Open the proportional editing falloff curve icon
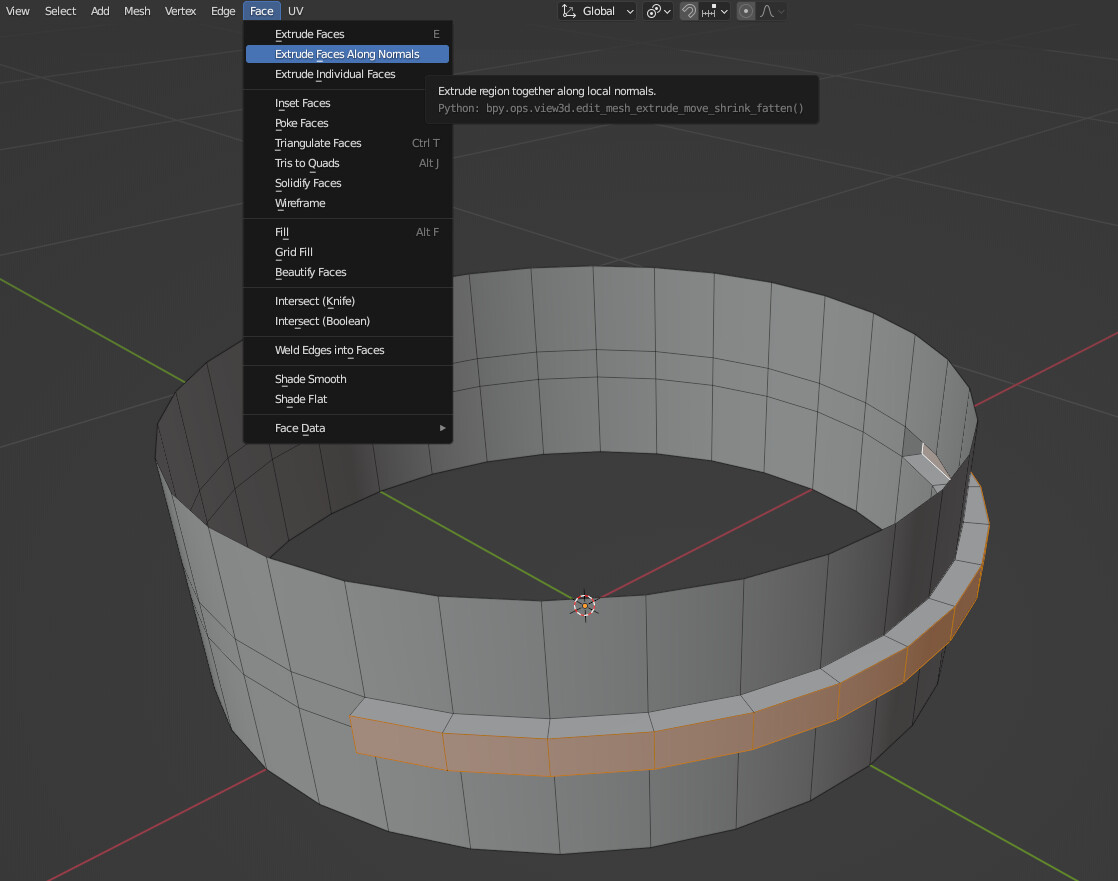1118x881 pixels. point(766,11)
